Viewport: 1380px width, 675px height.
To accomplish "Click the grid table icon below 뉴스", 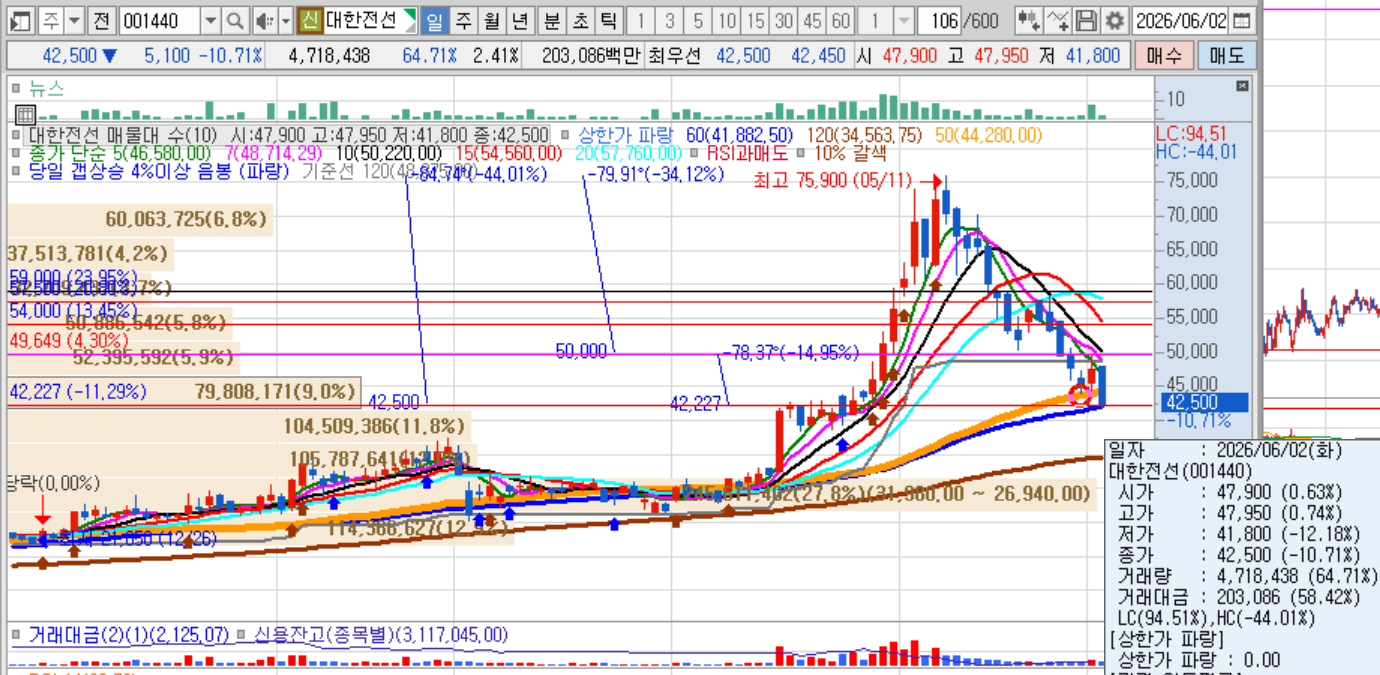I will (x=26, y=114).
